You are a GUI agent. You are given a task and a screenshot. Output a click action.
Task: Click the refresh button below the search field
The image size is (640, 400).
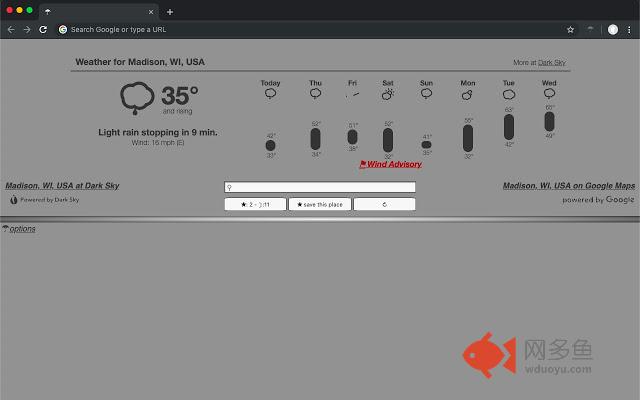(x=384, y=204)
